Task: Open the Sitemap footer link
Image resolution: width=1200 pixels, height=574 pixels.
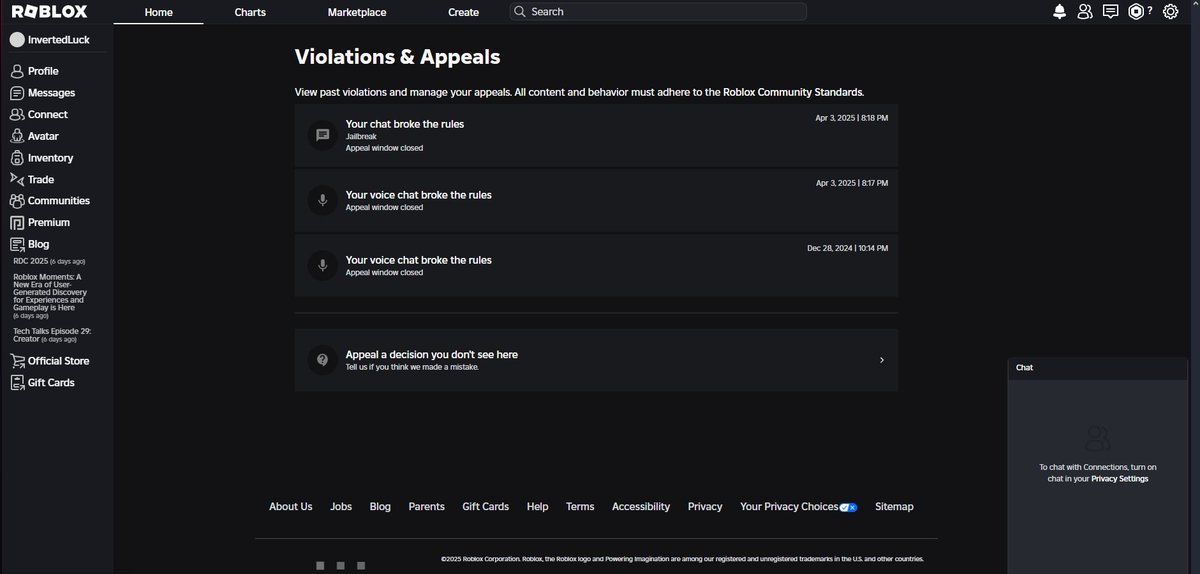Action: tap(894, 507)
